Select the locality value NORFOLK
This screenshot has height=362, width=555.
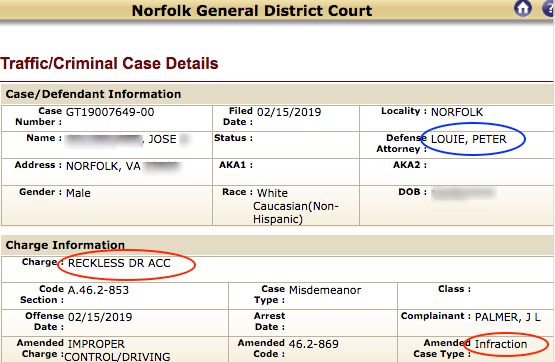457,112
